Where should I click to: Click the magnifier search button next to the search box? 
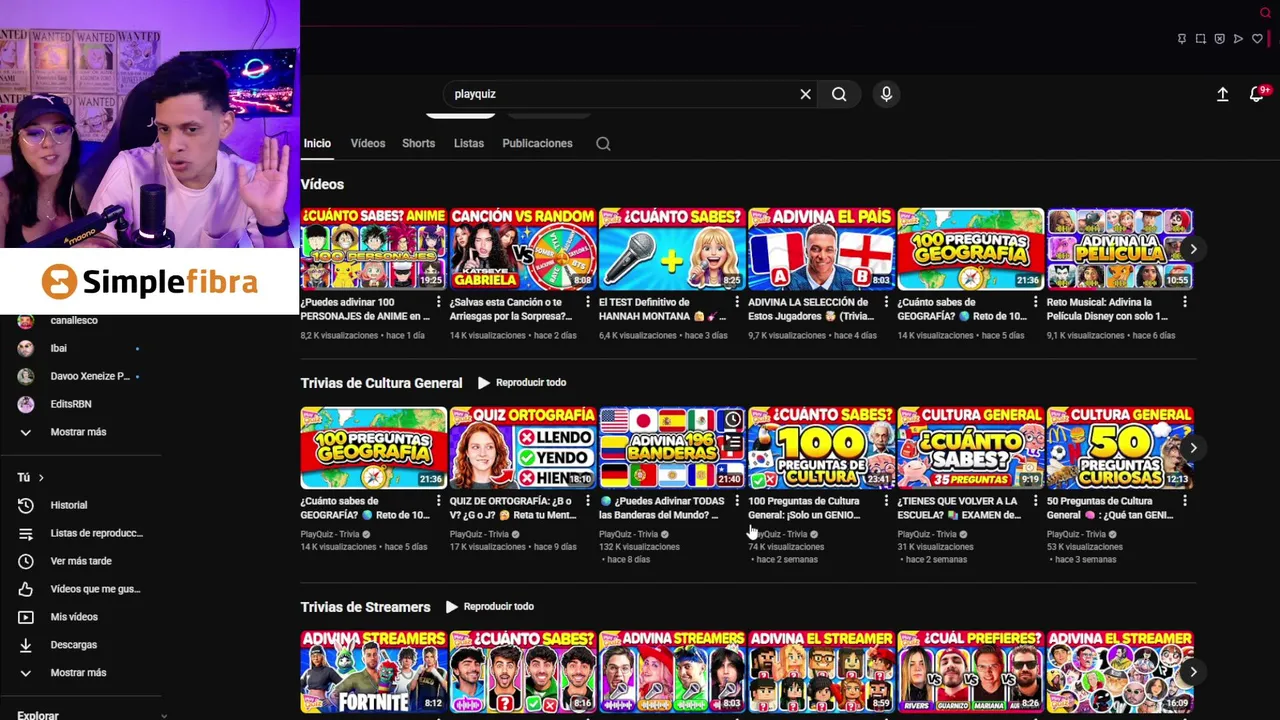tap(839, 94)
